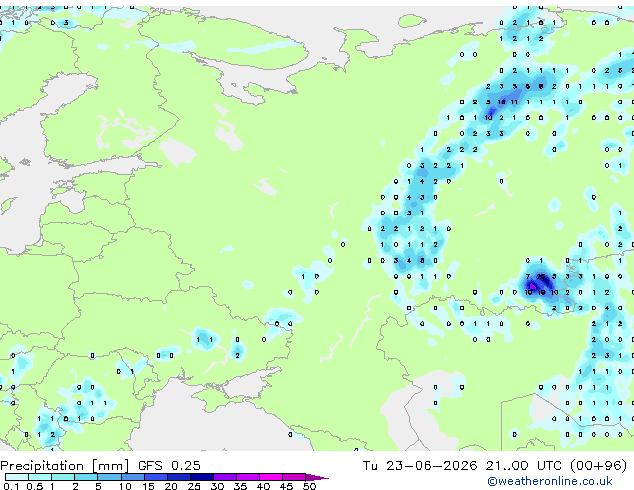Select the 1 mm legend color swatch
The width and height of the screenshot is (634, 490).
[x=63, y=477]
